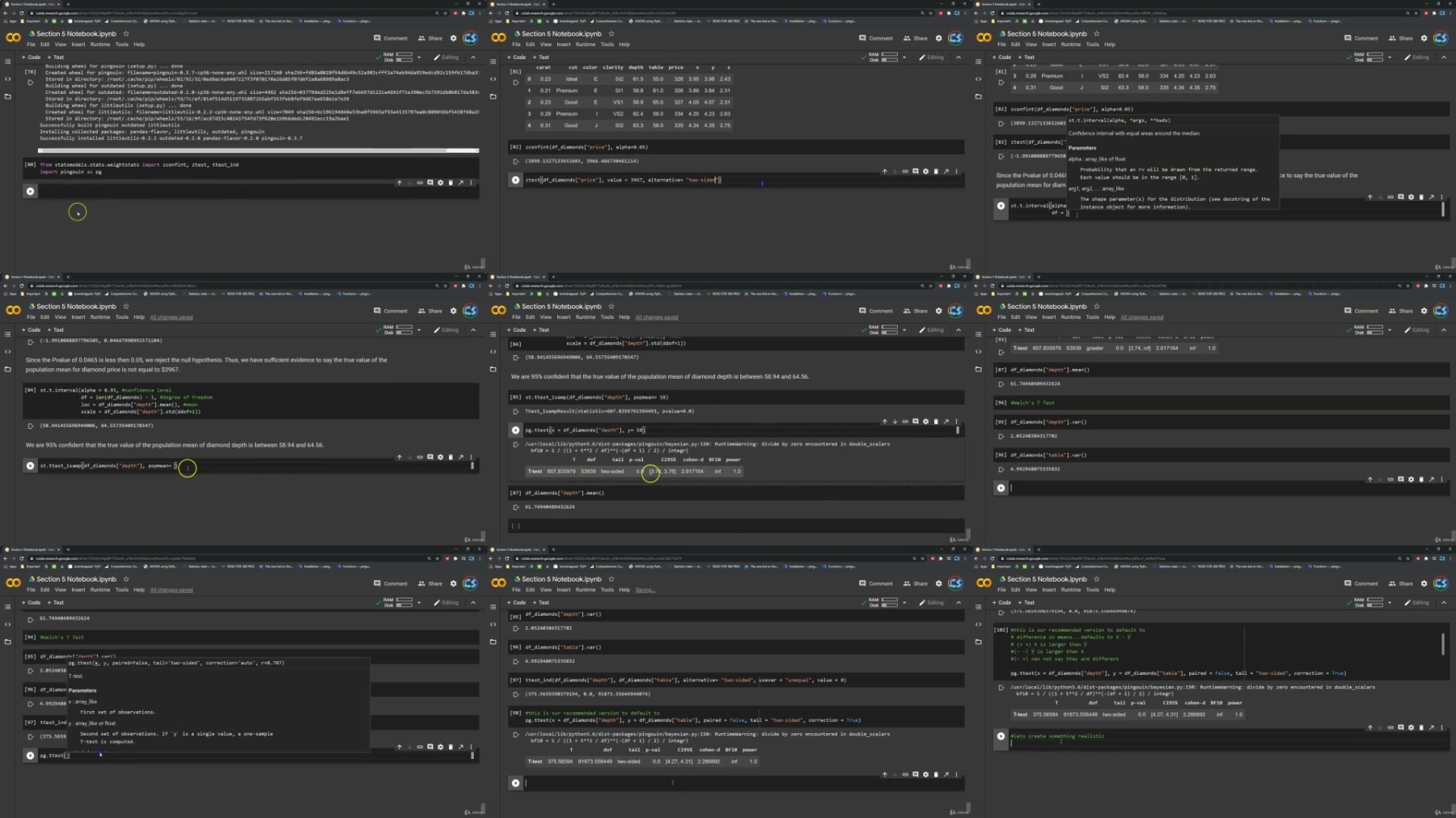Open RAM/Disk dropdown above the pip install logs

419,57
